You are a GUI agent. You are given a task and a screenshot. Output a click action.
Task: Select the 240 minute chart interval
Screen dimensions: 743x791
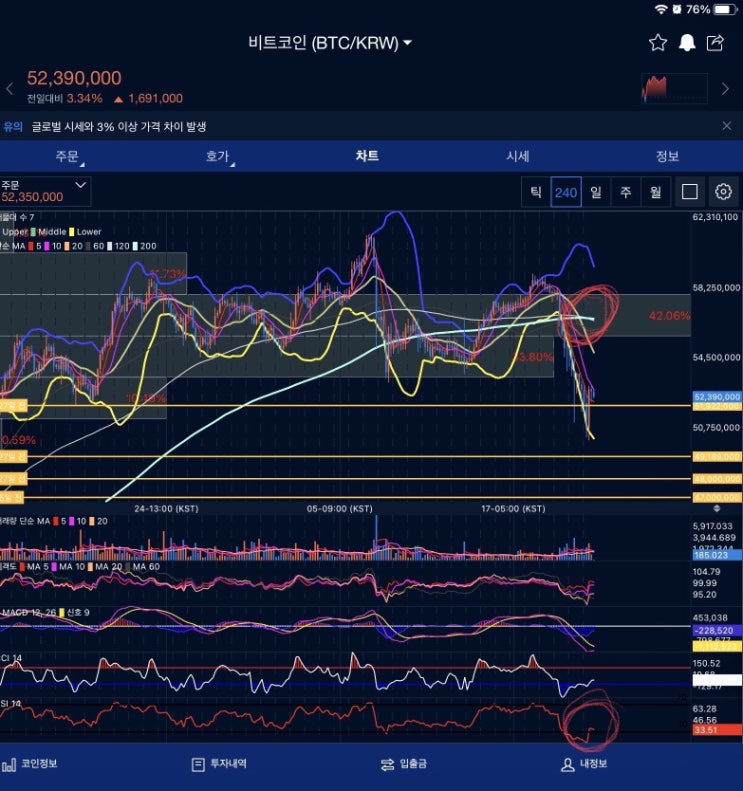pos(566,192)
